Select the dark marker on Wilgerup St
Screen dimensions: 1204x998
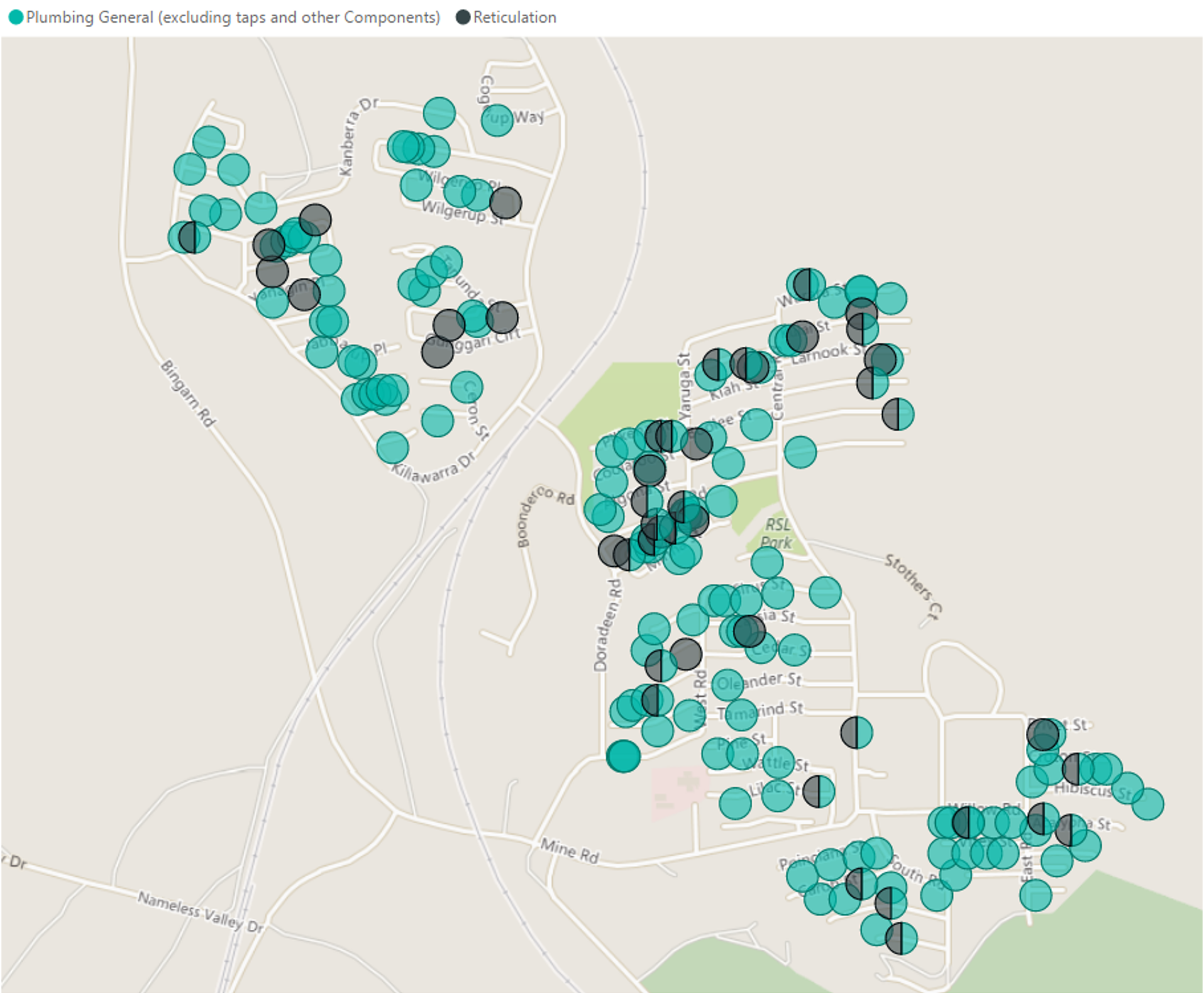pos(505,203)
